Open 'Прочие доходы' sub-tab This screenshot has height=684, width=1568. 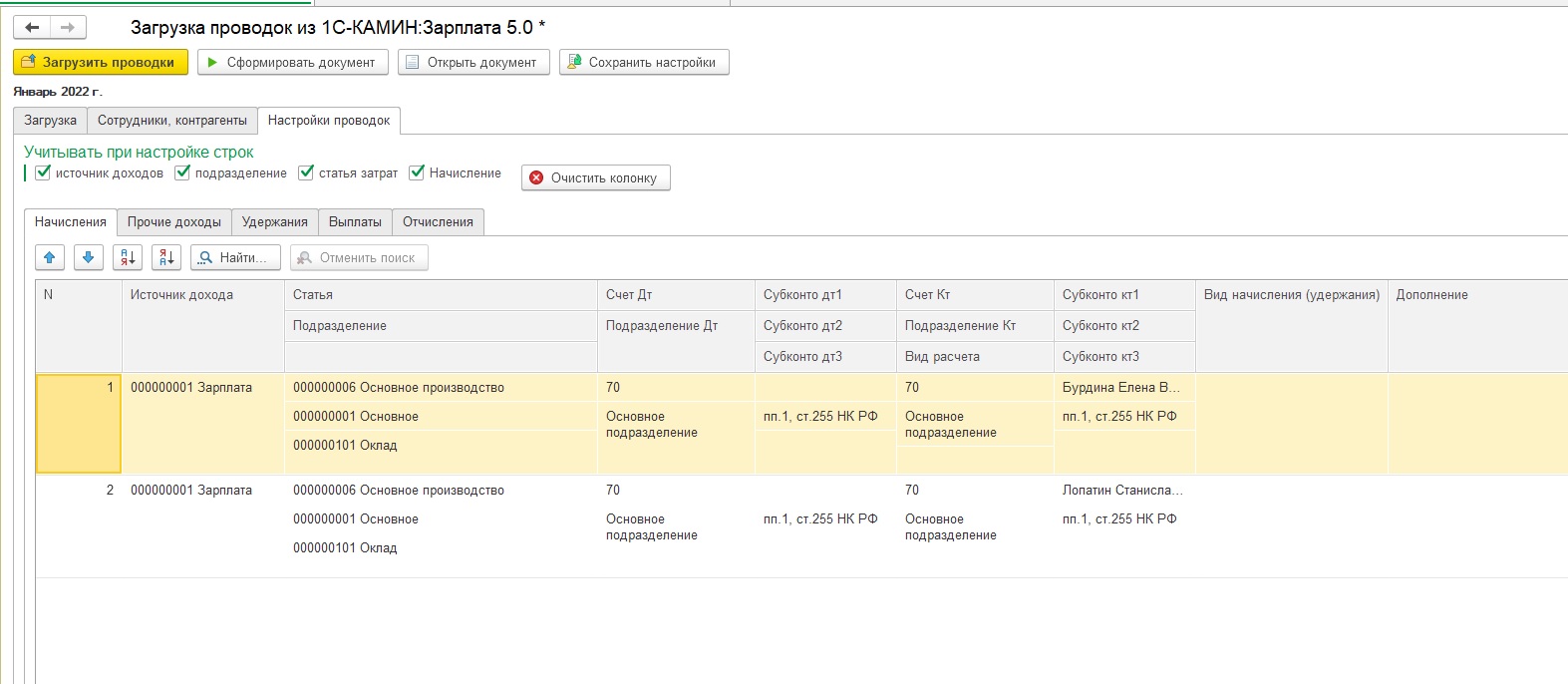point(174,221)
